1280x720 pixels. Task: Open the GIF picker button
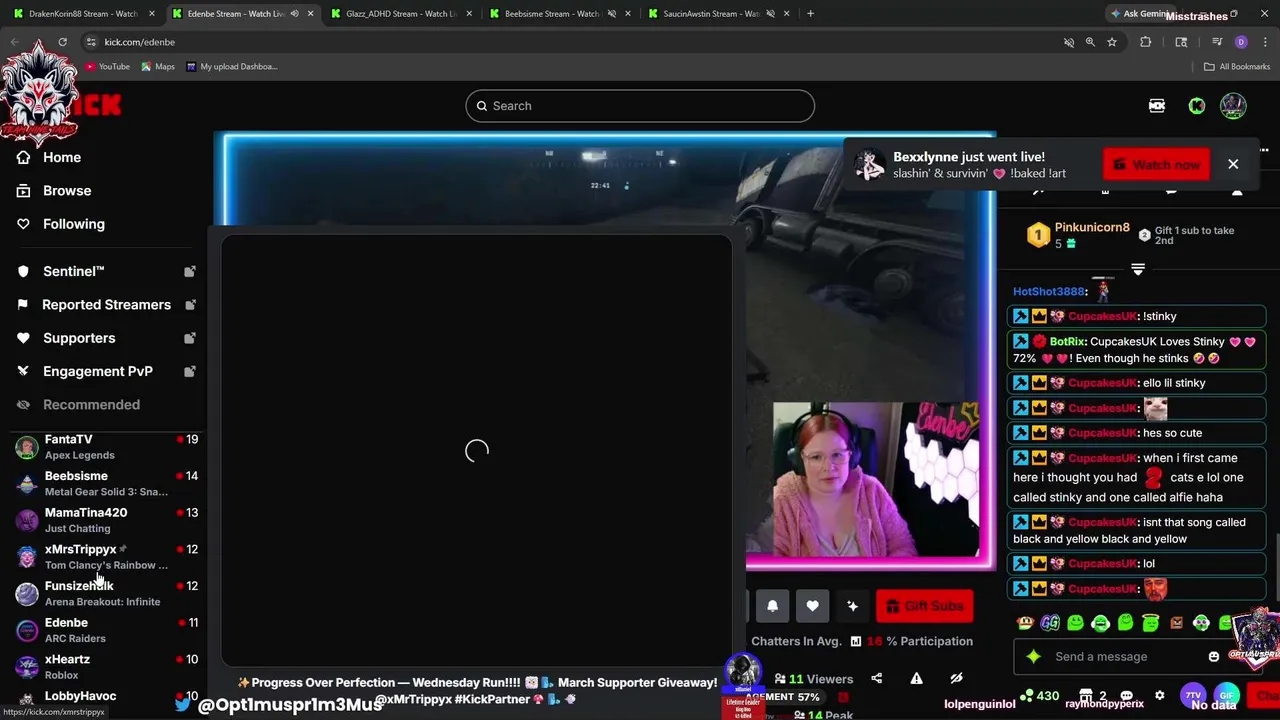[1227, 695]
